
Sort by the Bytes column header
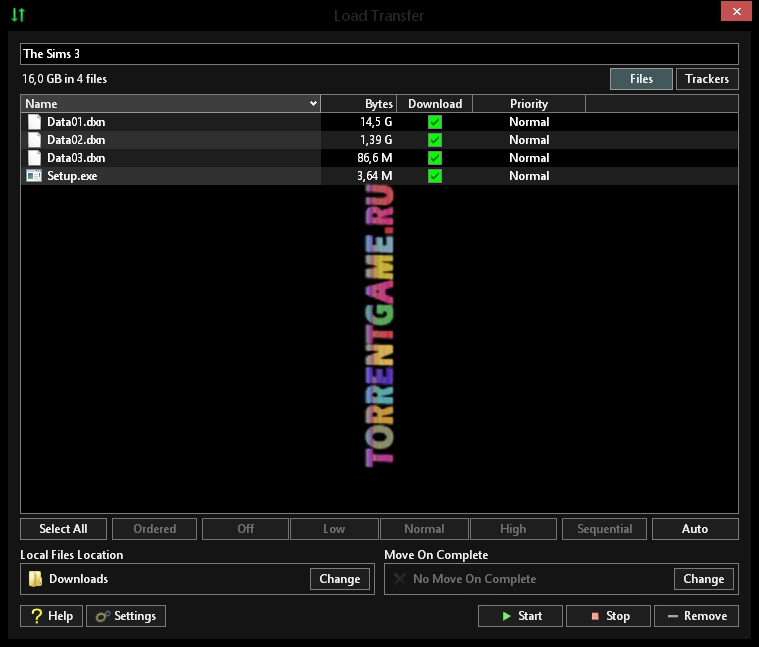click(x=359, y=104)
